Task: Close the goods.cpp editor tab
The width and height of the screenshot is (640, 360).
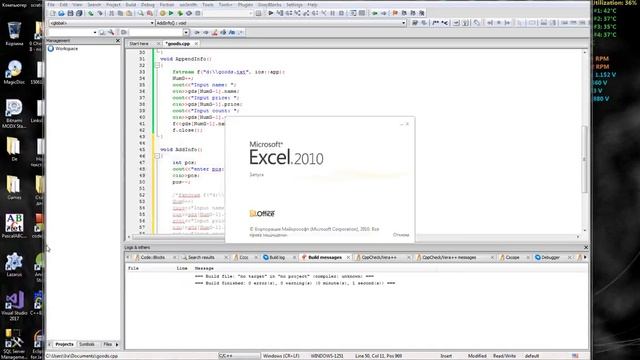Action: (196, 43)
